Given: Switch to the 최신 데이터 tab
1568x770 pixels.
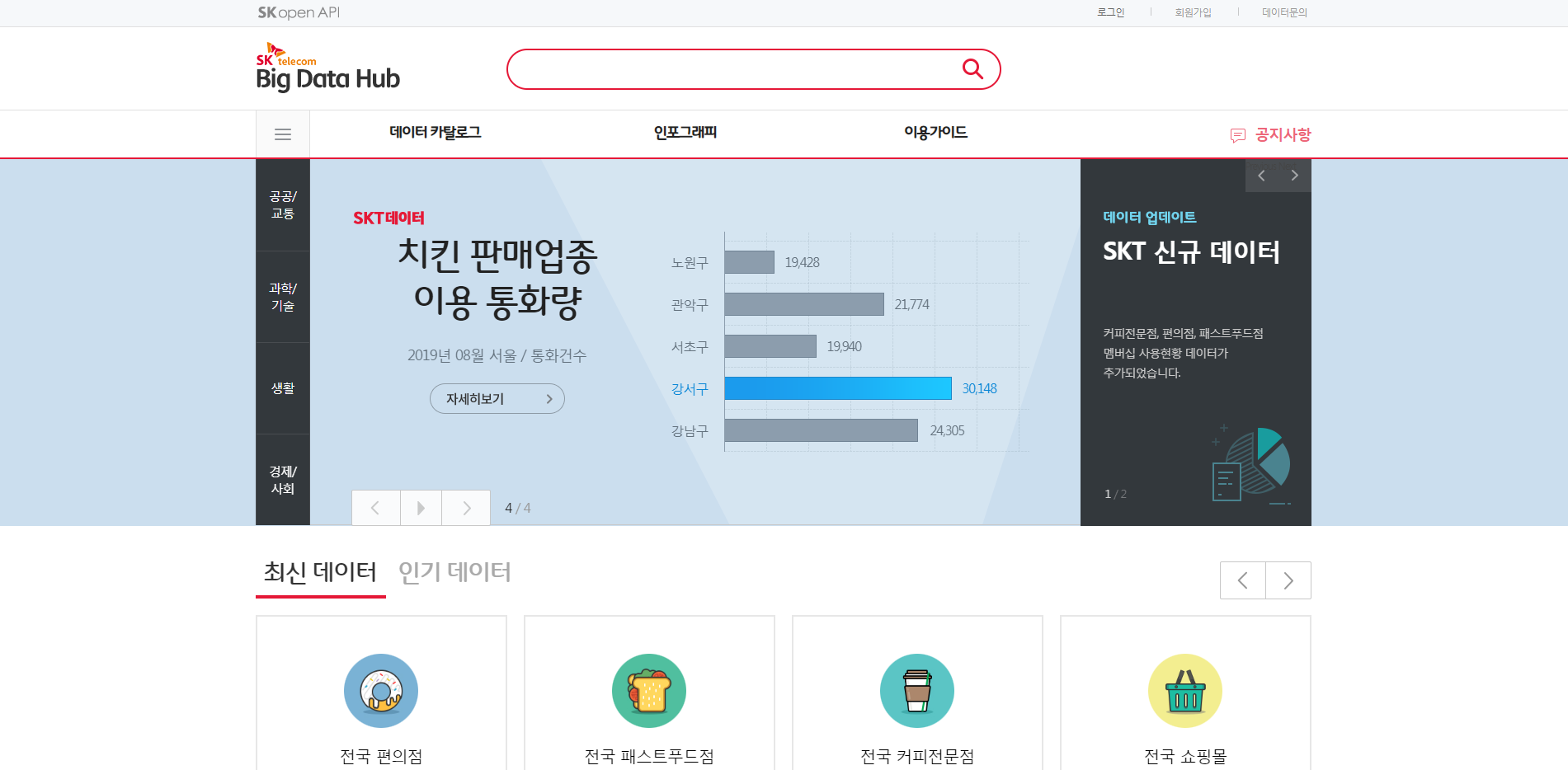Looking at the screenshot, I should coord(320,572).
